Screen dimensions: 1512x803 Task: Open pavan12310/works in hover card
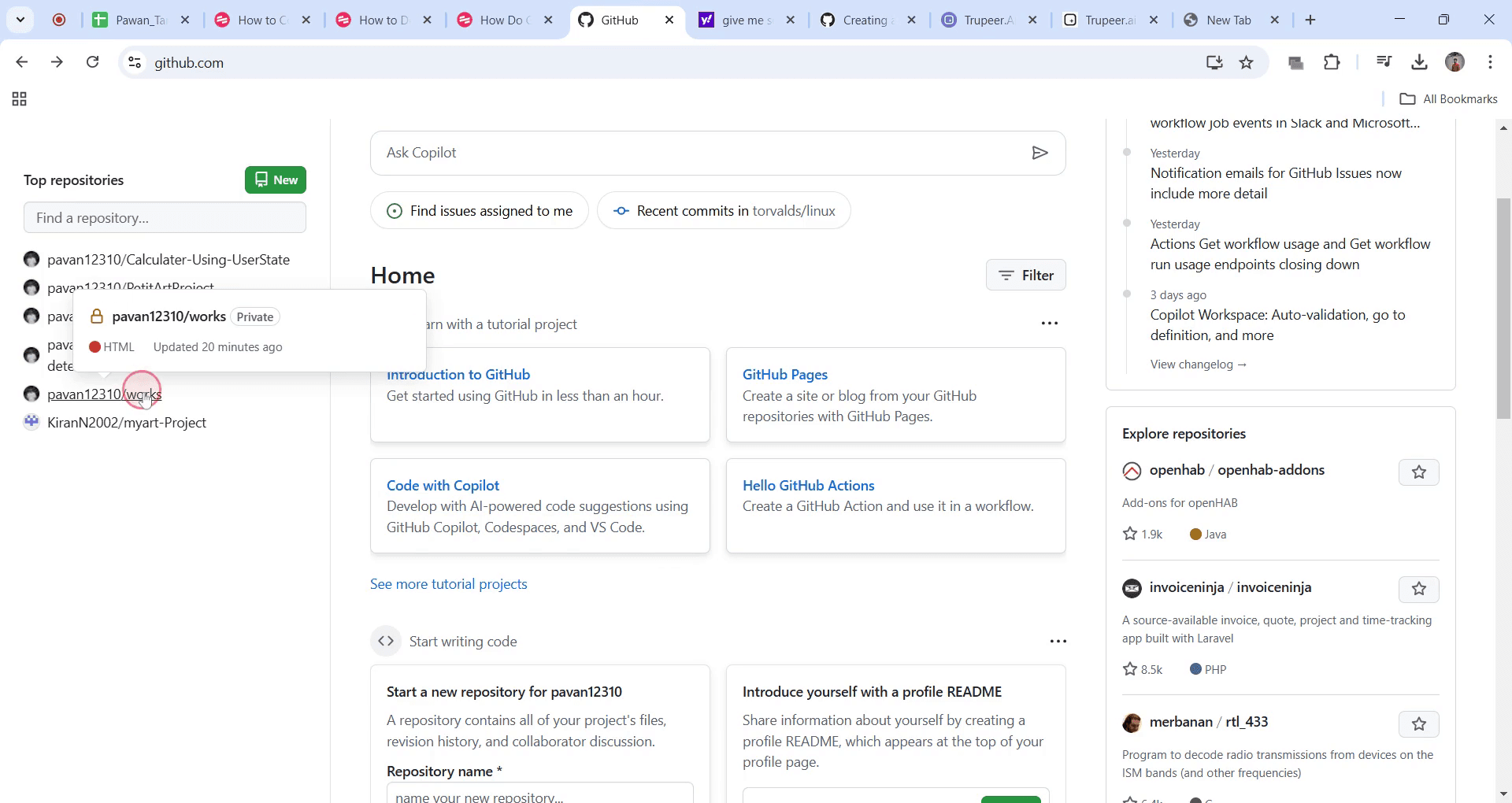(169, 316)
